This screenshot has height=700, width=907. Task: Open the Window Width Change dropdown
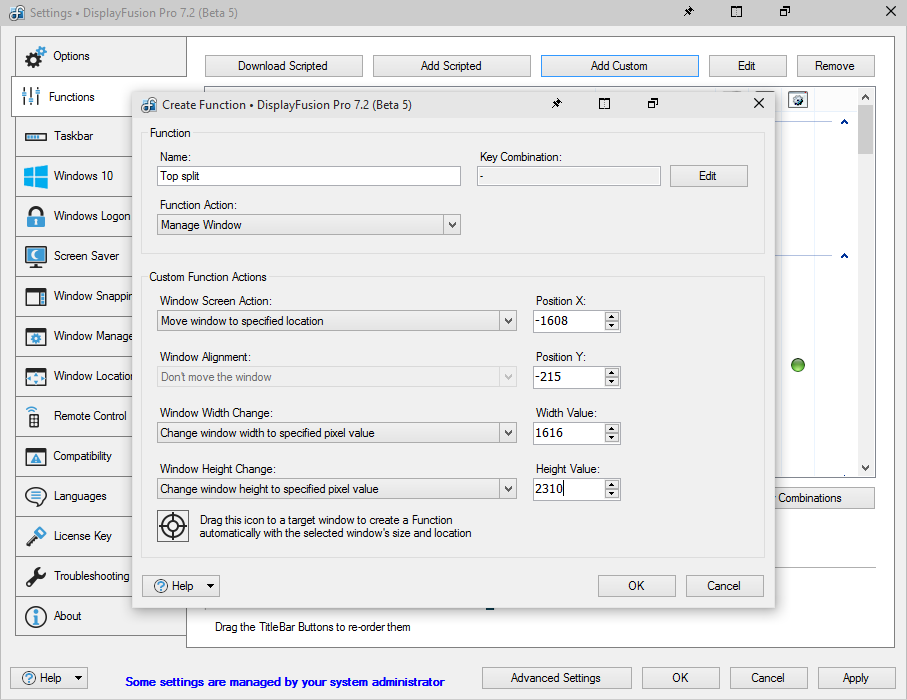pyautogui.click(x=508, y=433)
